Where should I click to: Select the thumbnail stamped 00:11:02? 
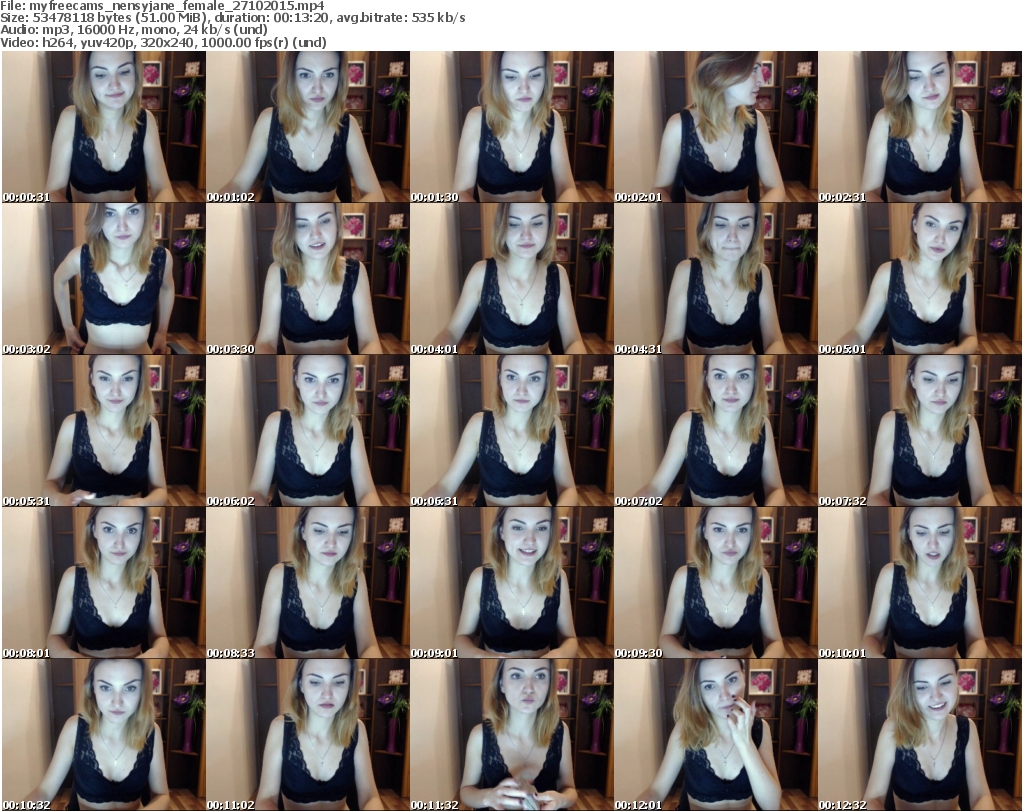coord(308,735)
